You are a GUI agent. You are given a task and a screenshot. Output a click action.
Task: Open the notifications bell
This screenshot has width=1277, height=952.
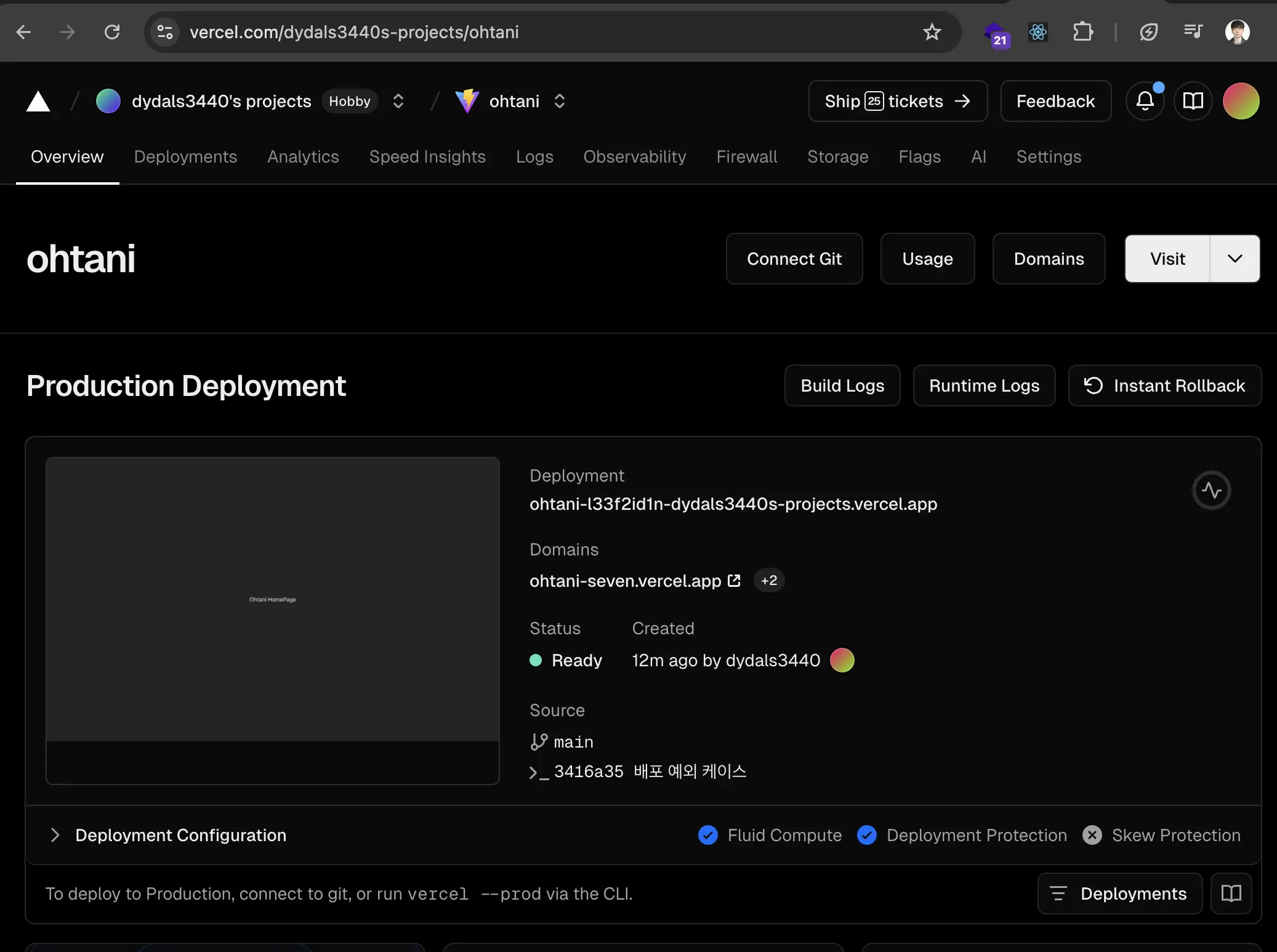(1145, 101)
